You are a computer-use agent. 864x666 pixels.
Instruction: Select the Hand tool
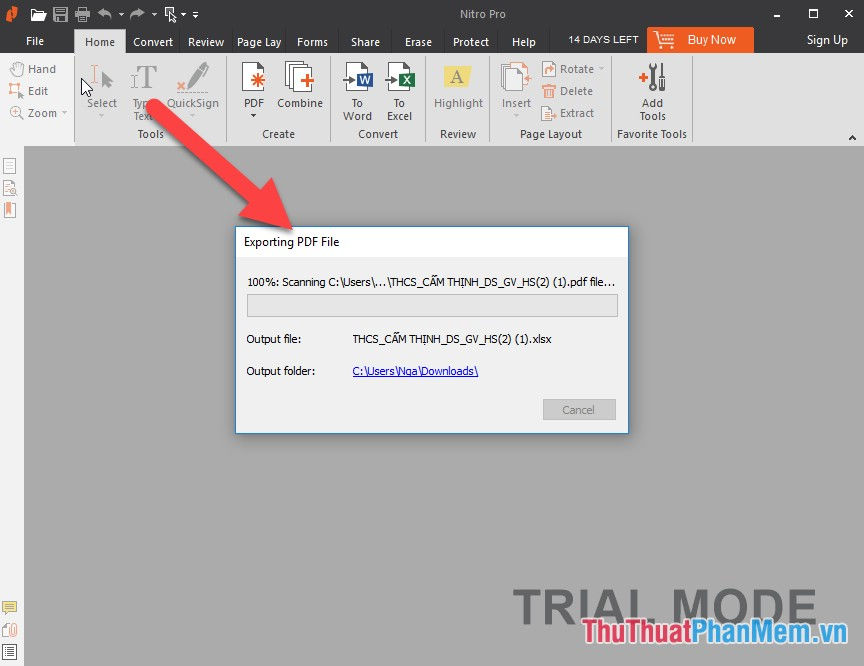pos(33,69)
